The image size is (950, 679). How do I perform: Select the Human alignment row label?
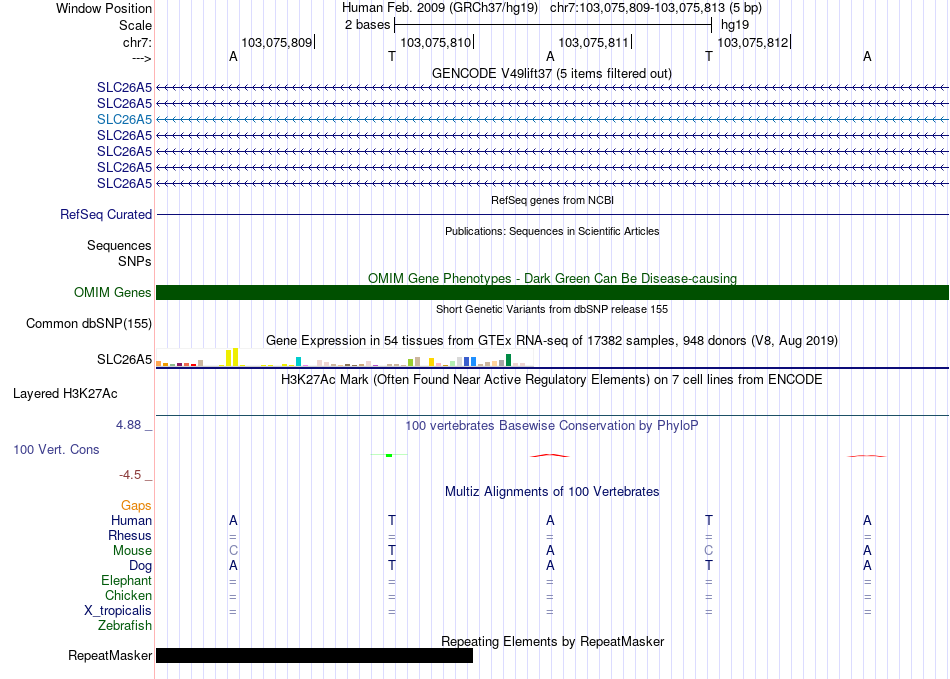[x=131, y=520]
